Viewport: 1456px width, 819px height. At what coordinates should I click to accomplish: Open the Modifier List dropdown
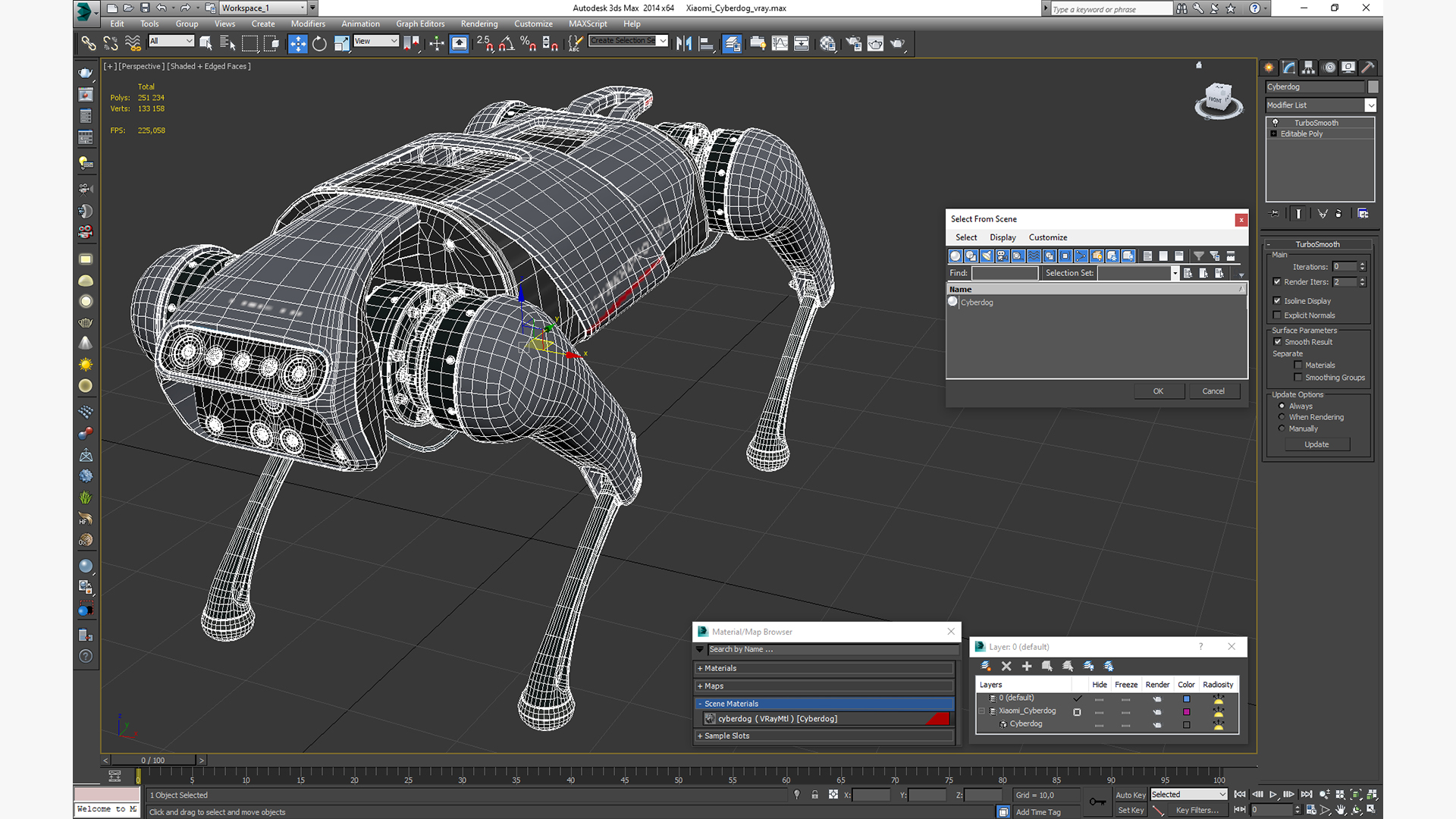(x=1370, y=105)
